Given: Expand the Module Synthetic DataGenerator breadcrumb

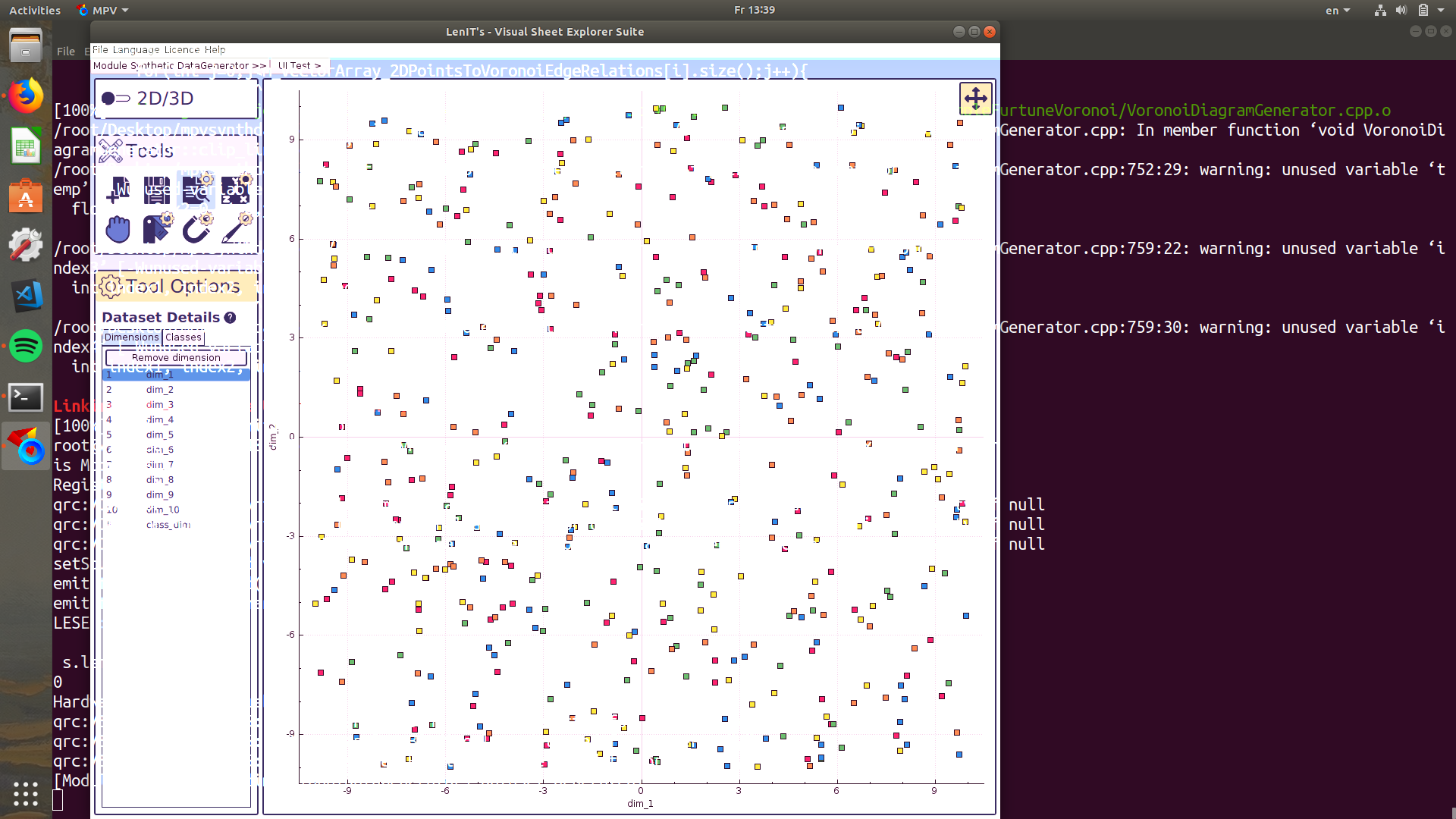Looking at the screenshot, I should tap(180, 66).
